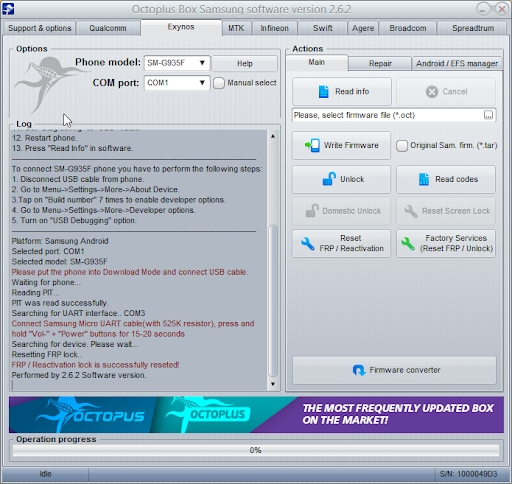
Task: Open the Agere tab
Action: coord(363,28)
